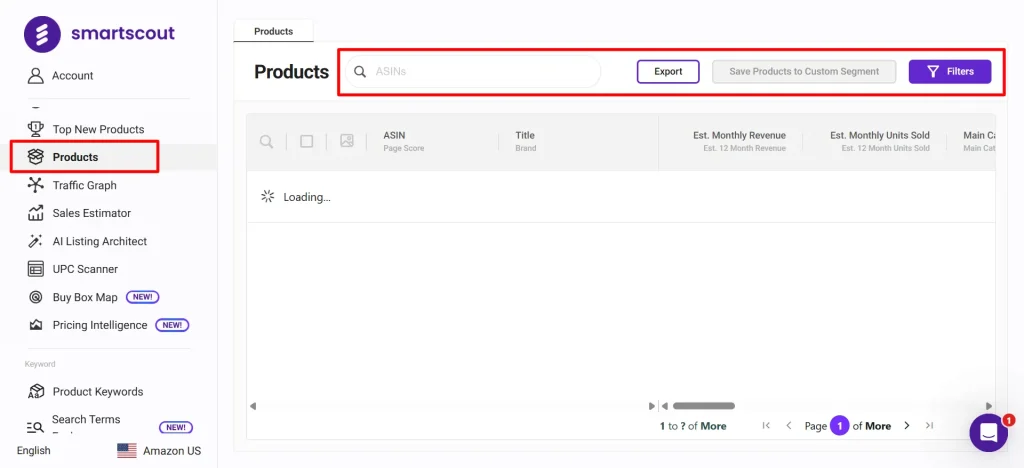Open Buy Box Map

coord(85,298)
